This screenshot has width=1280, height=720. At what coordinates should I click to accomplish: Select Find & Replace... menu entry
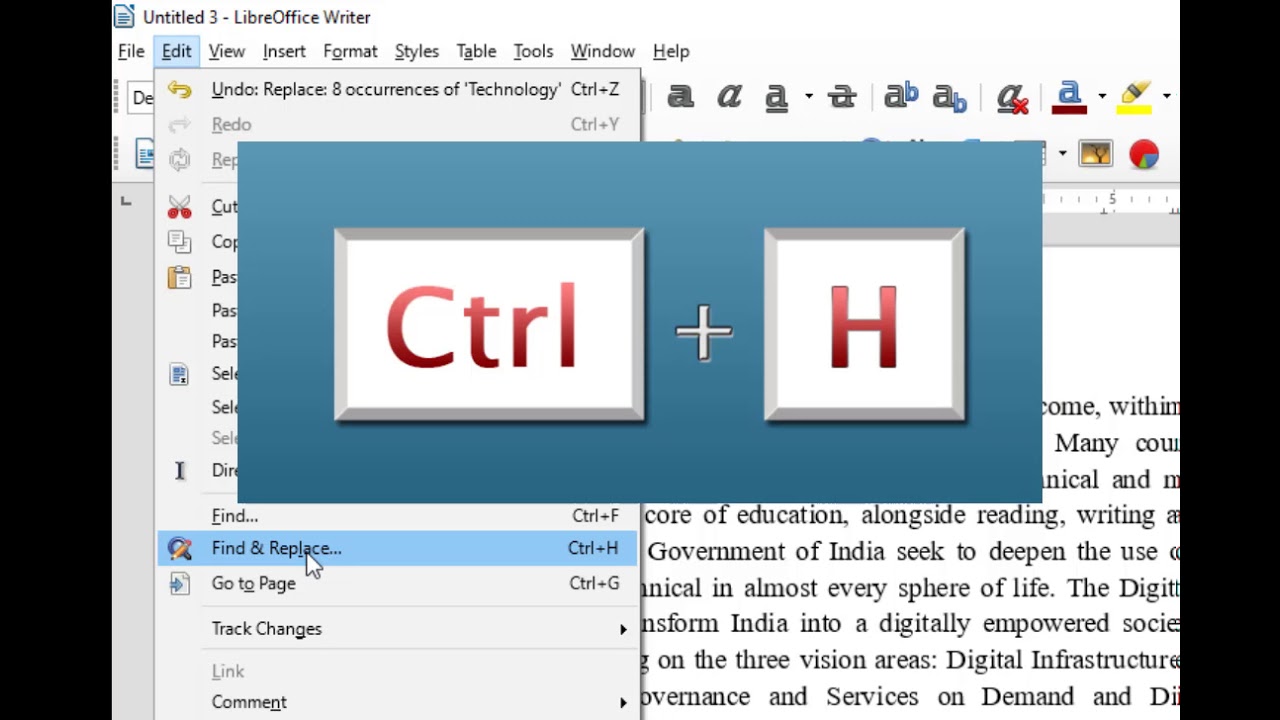point(396,548)
